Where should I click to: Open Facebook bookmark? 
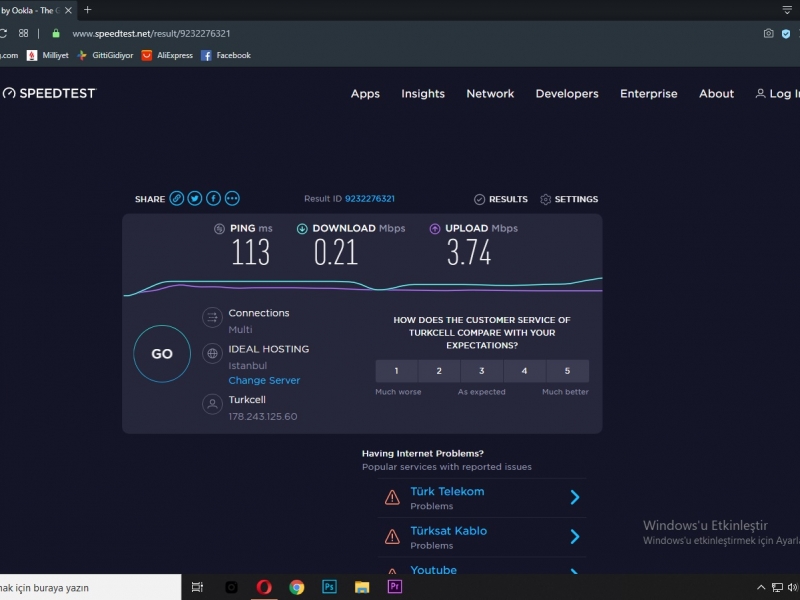point(226,56)
